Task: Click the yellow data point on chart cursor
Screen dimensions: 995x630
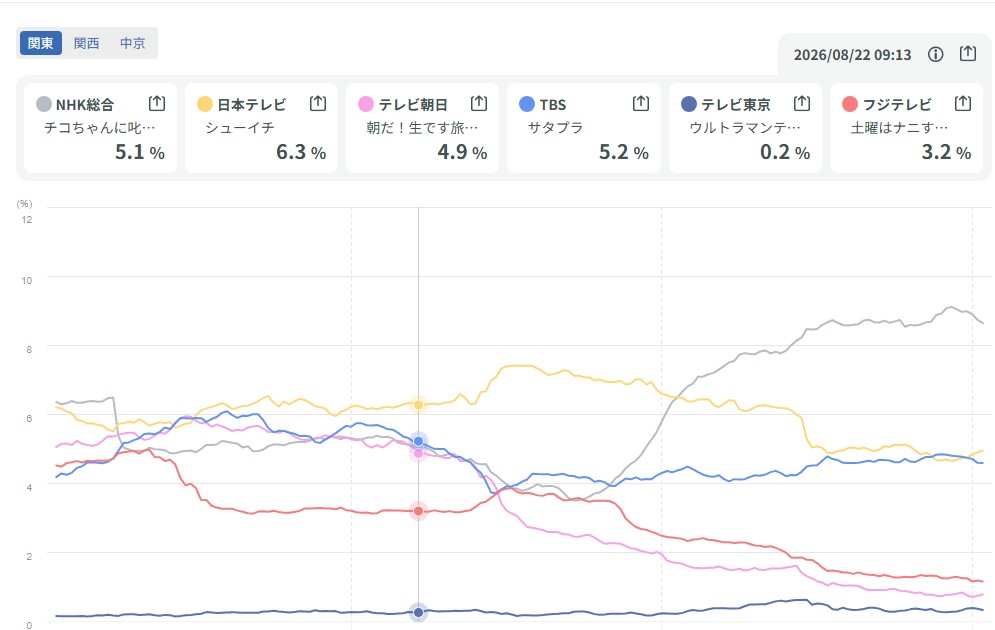Action: pos(418,405)
